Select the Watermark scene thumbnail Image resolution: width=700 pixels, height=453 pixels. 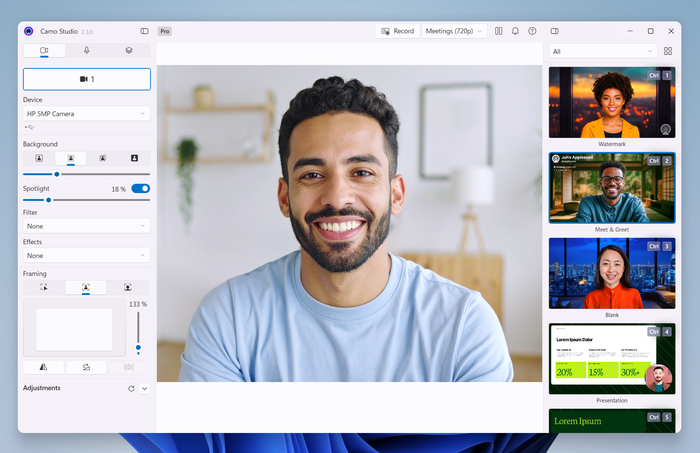coord(612,102)
